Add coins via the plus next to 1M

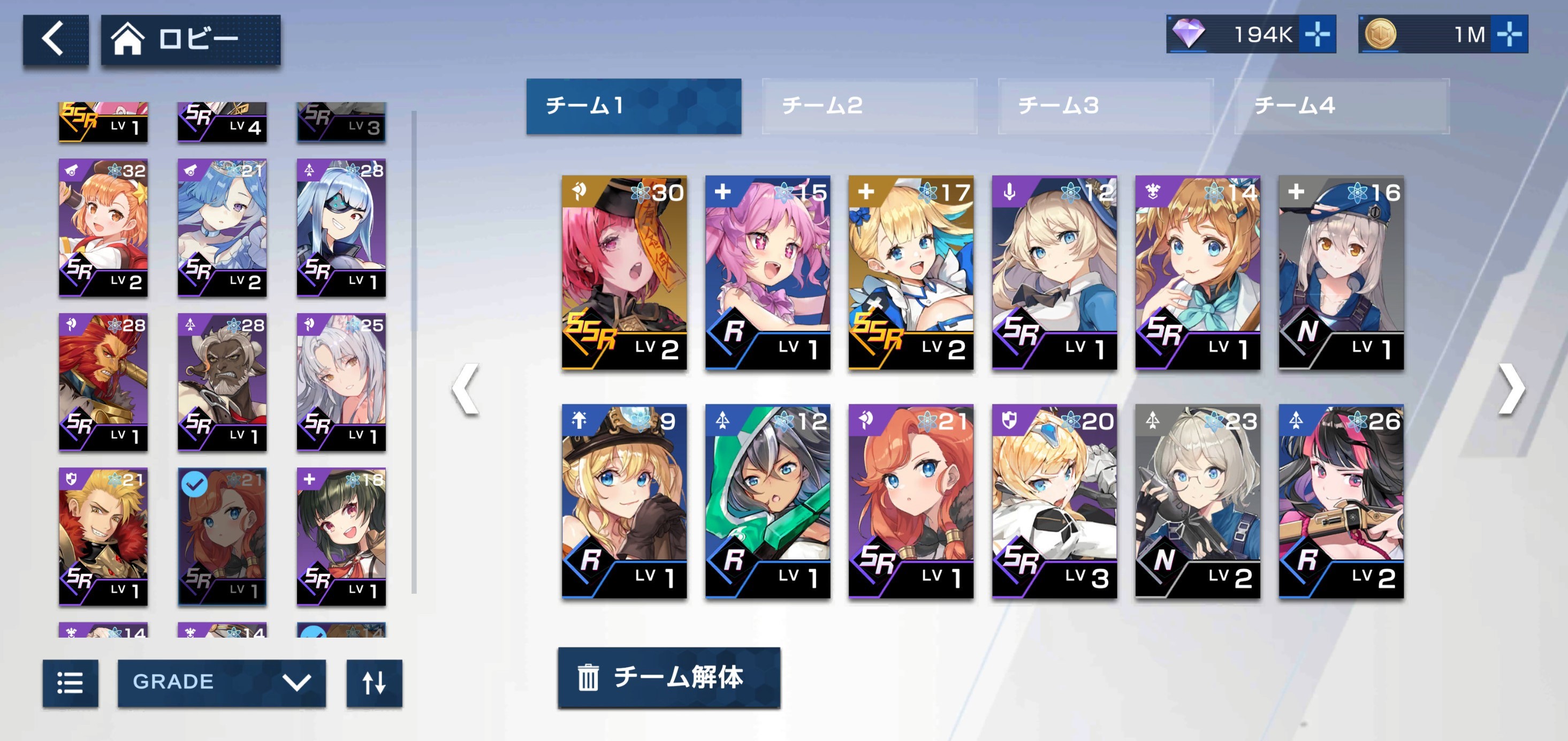1509,34
